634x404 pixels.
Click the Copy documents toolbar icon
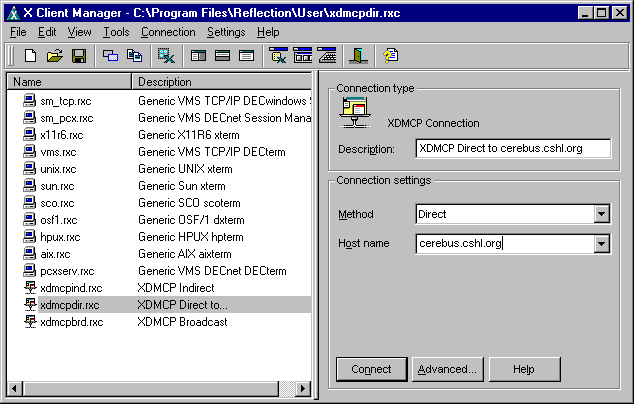click(134, 56)
